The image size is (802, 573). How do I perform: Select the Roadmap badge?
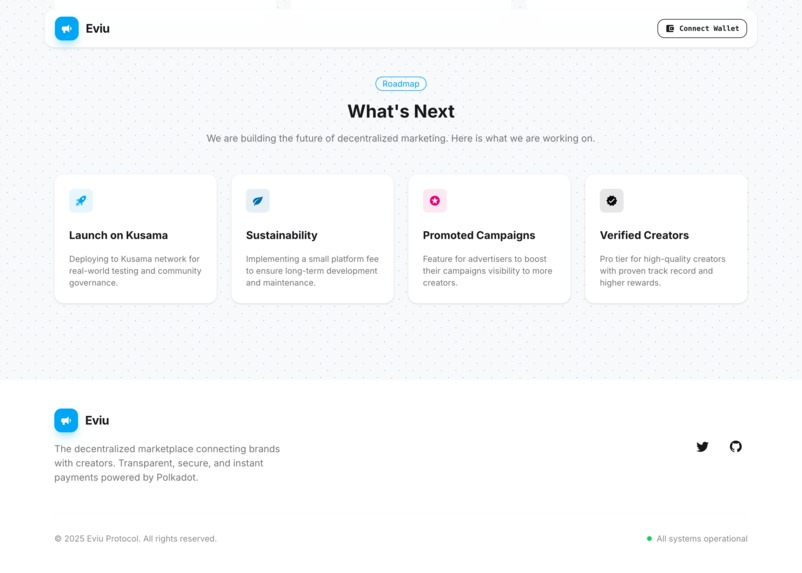[400, 84]
